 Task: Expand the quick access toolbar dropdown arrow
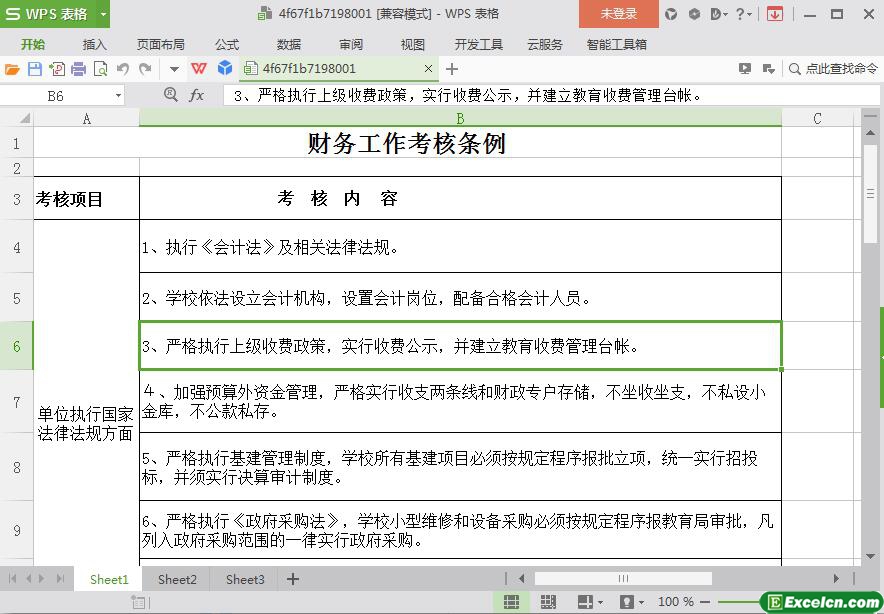tap(173, 69)
